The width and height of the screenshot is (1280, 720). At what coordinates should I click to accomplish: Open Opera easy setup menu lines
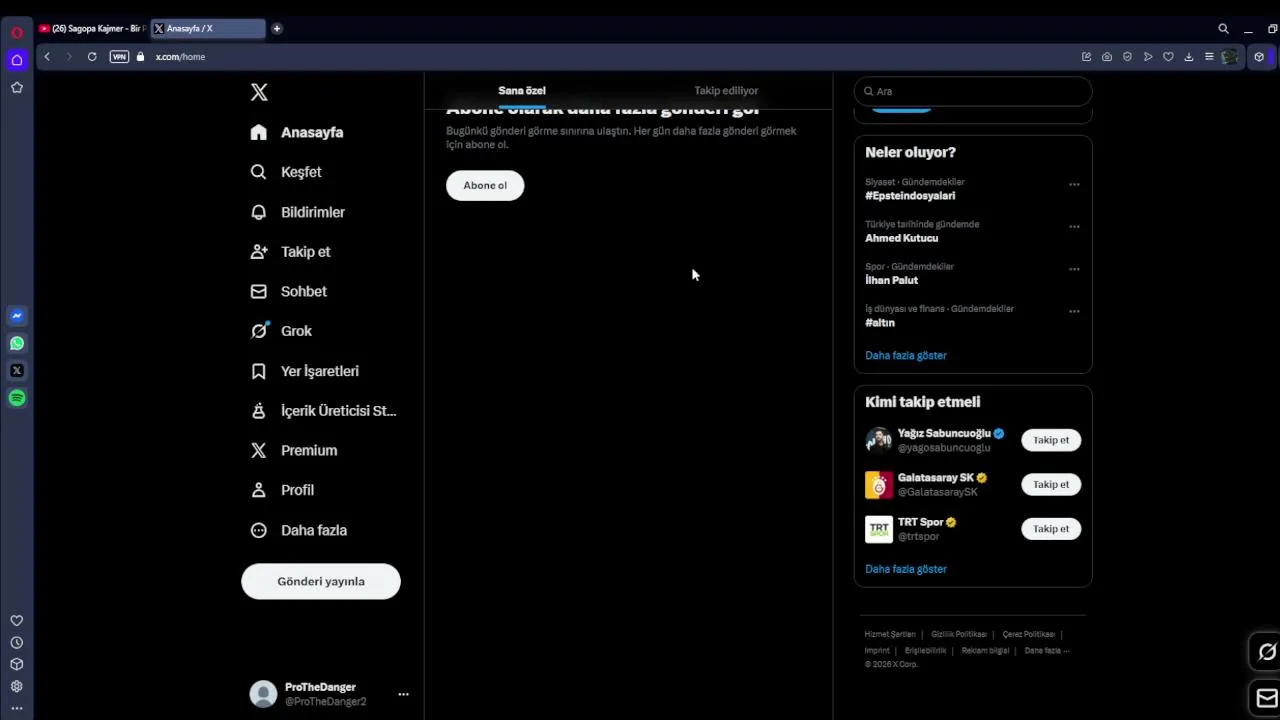(1209, 57)
